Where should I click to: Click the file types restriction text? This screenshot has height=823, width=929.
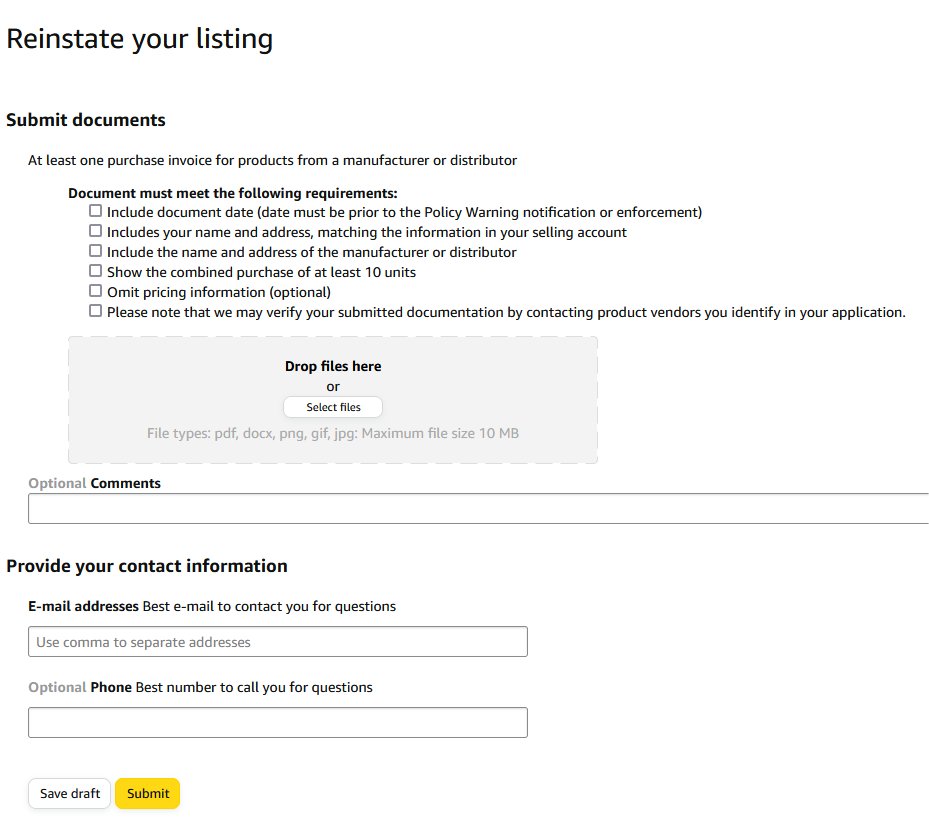pyautogui.click(x=332, y=433)
